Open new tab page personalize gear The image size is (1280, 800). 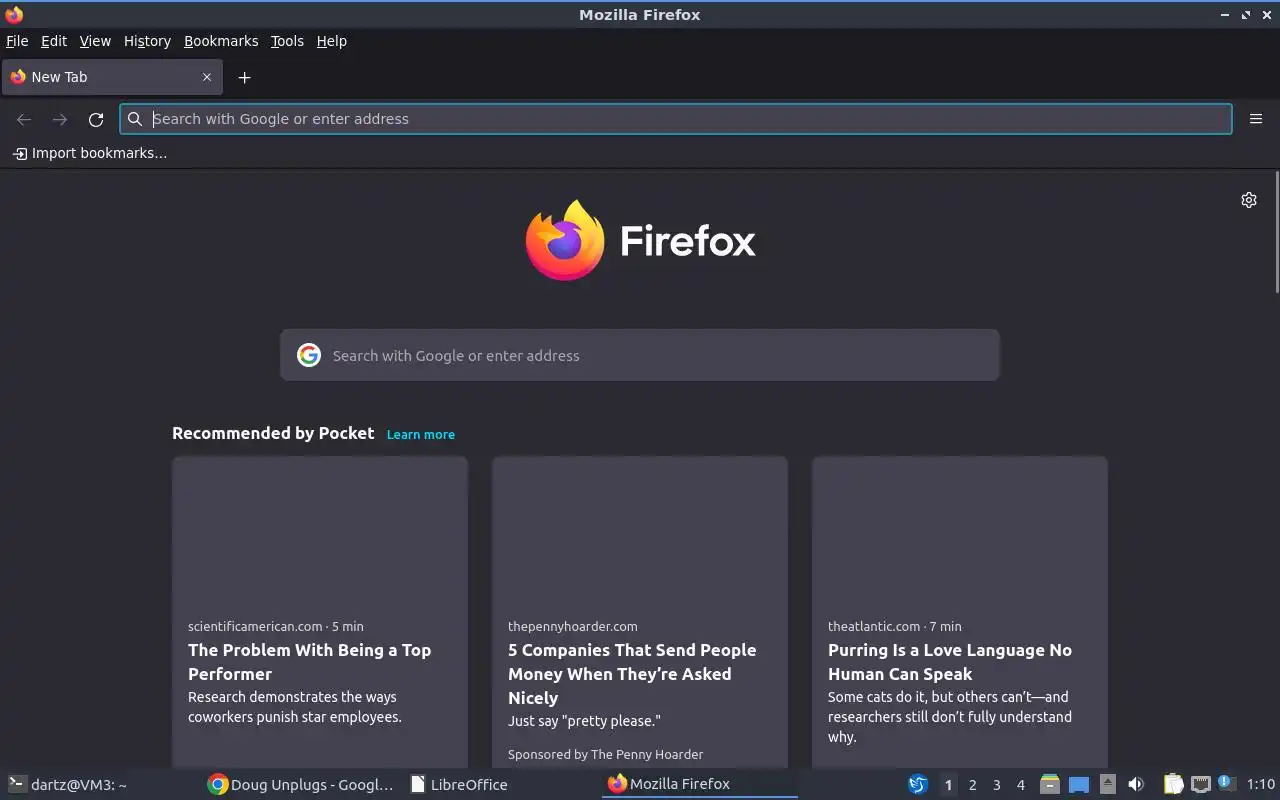[1249, 200]
